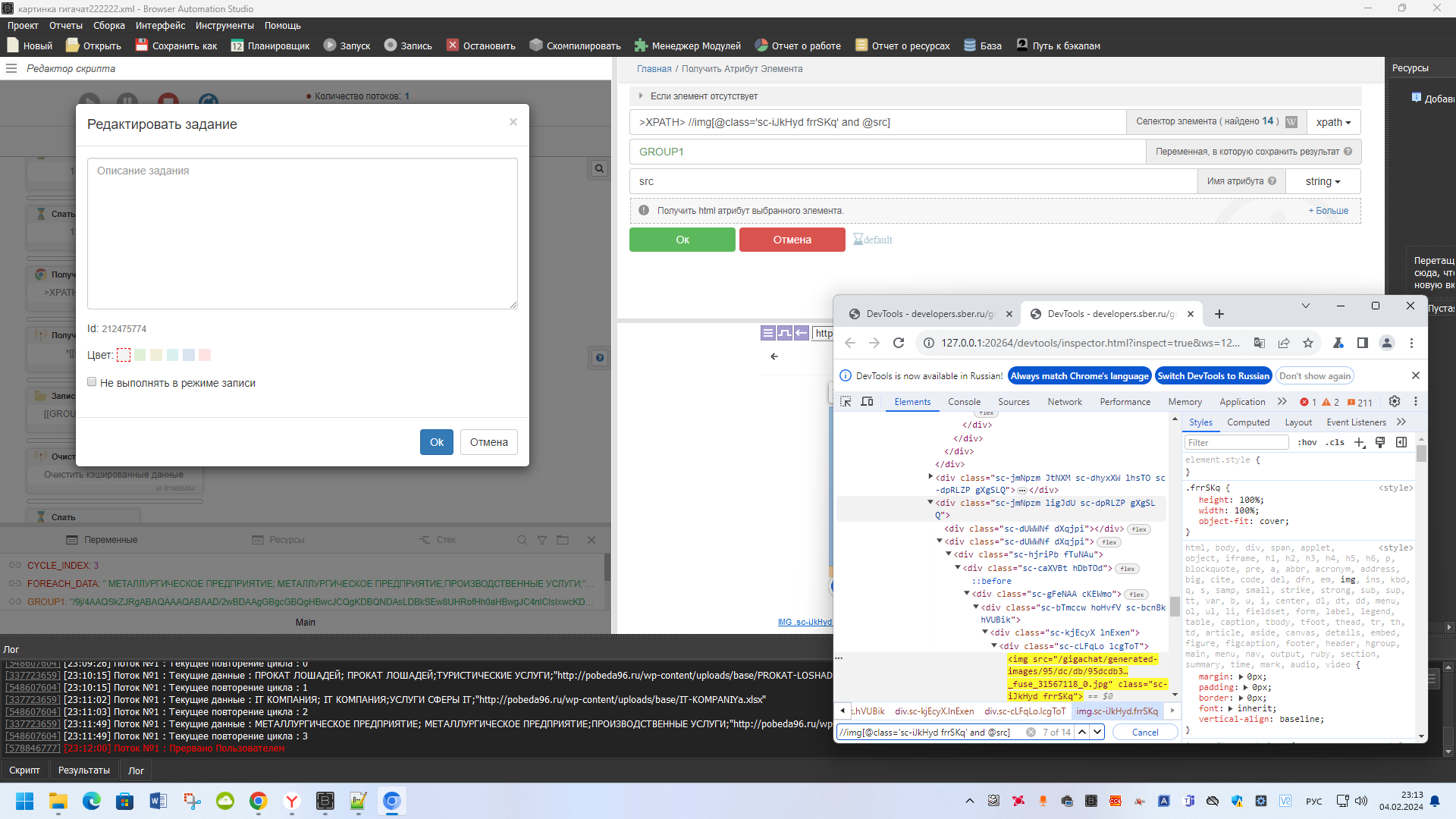Click 'Switch DevTools to Russian' button

pos(1213,376)
